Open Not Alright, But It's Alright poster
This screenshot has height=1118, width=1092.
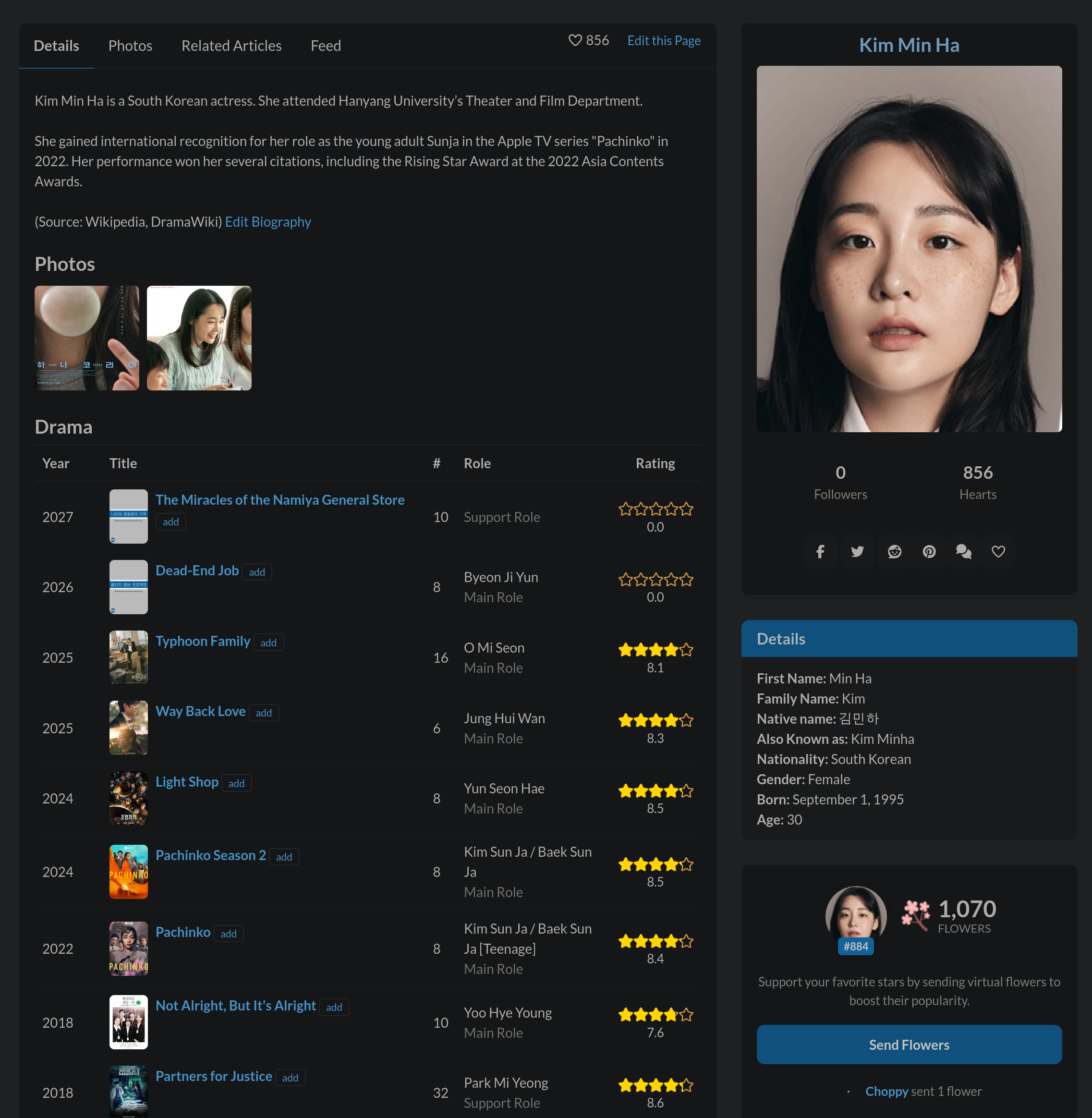click(x=129, y=1022)
